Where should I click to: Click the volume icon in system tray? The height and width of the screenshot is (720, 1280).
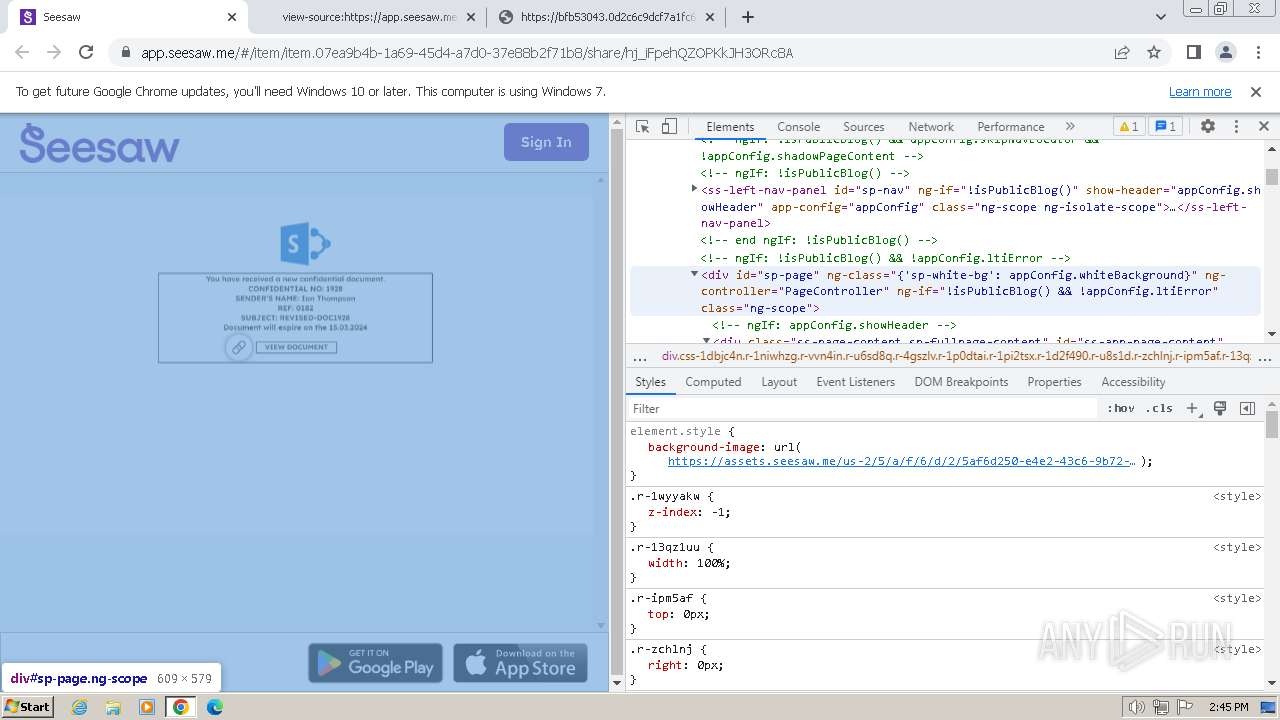point(1137,707)
